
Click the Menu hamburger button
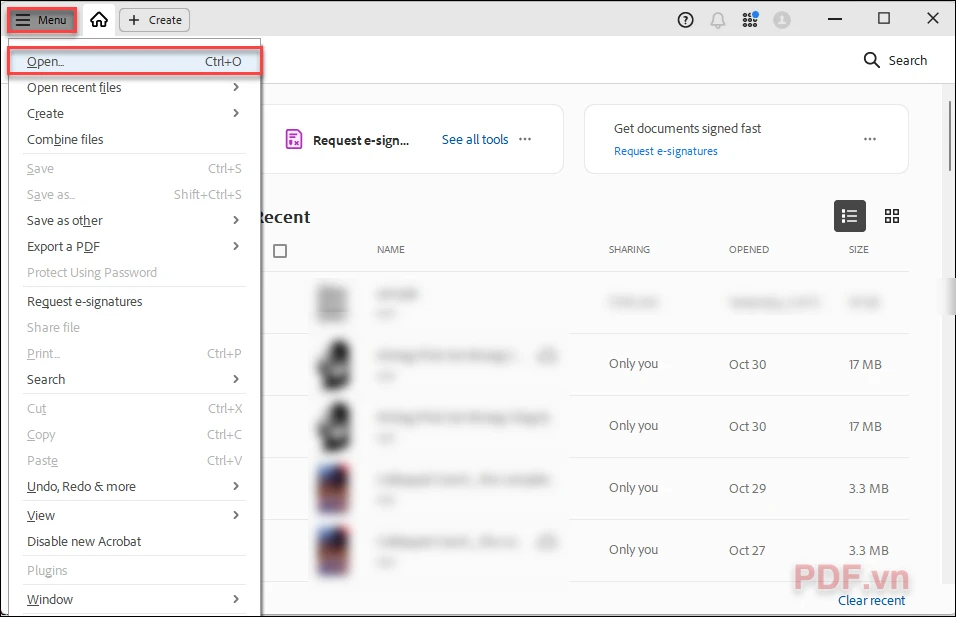tap(41, 20)
